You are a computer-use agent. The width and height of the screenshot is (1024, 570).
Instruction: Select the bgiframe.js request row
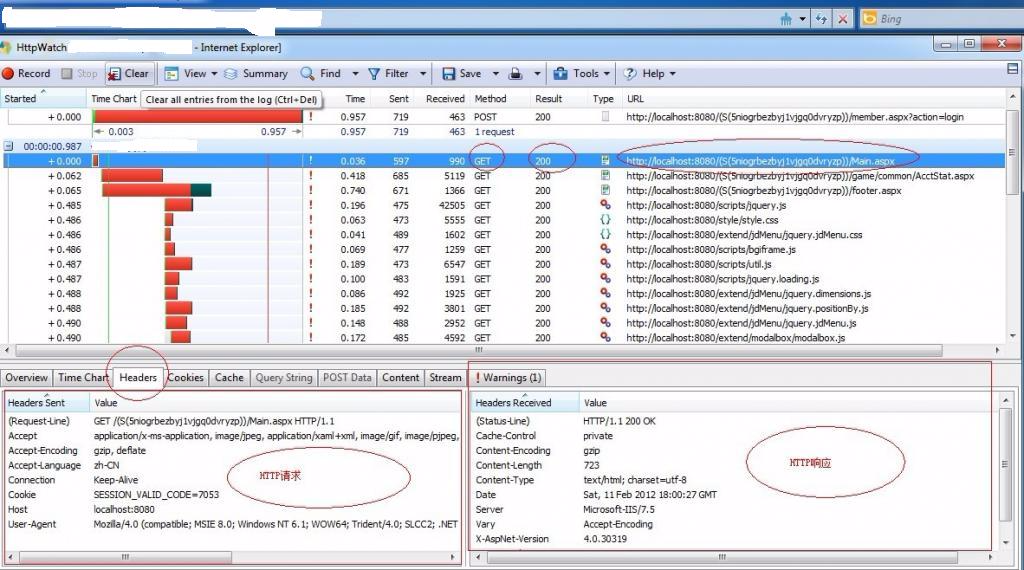click(x=503, y=249)
